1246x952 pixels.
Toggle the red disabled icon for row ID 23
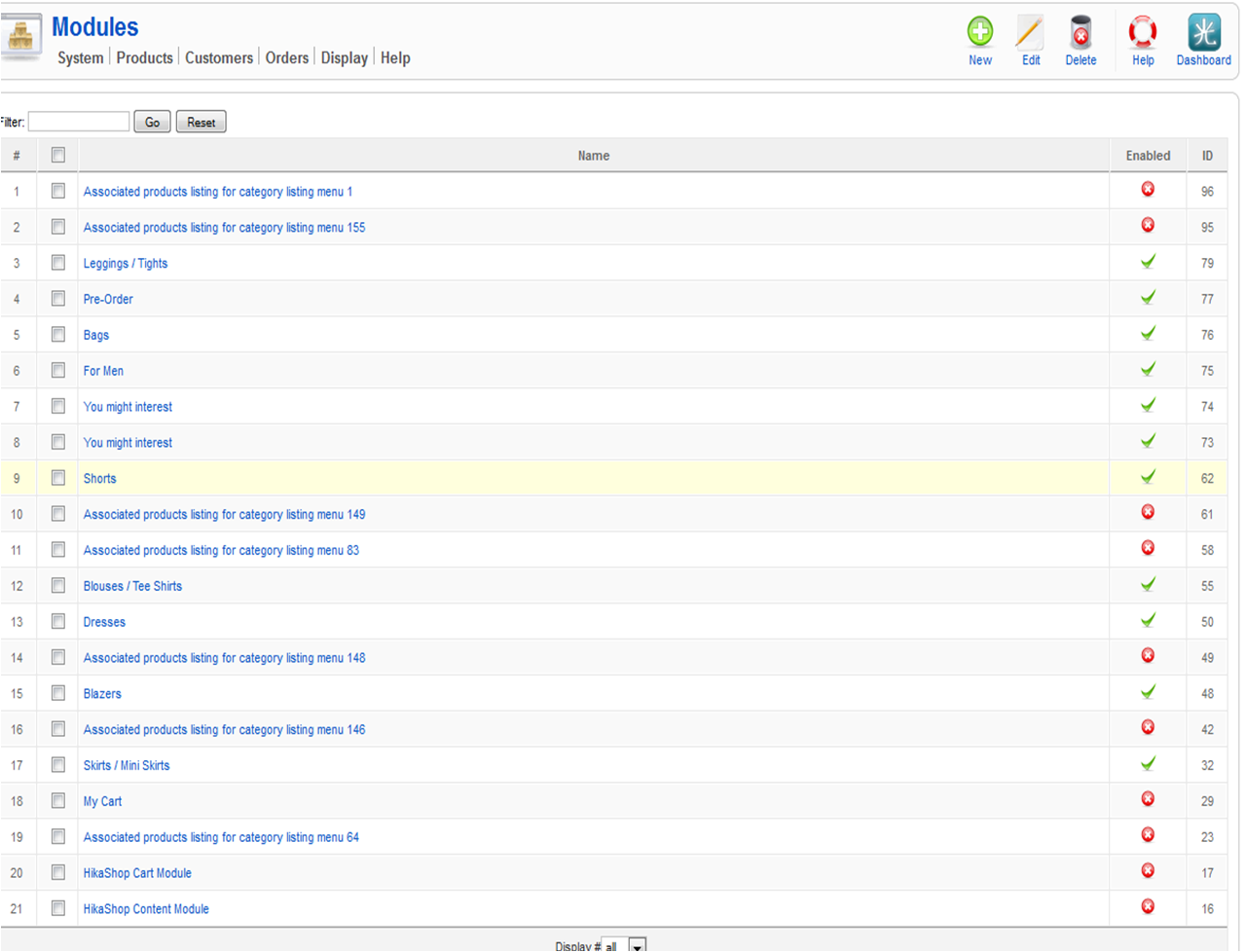point(1148,835)
